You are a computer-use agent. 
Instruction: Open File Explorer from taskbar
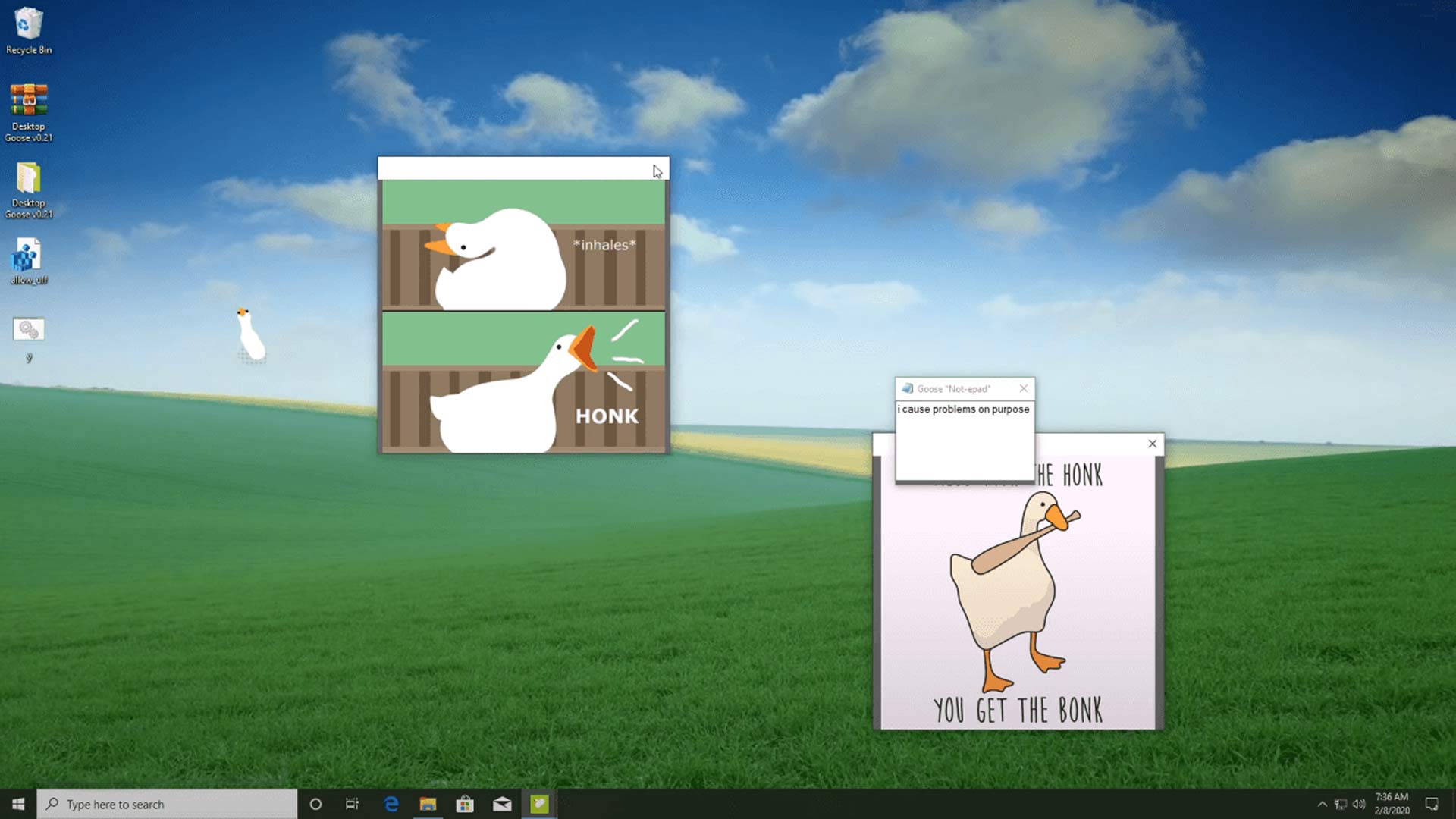pyautogui.click(x=428, y=804)
